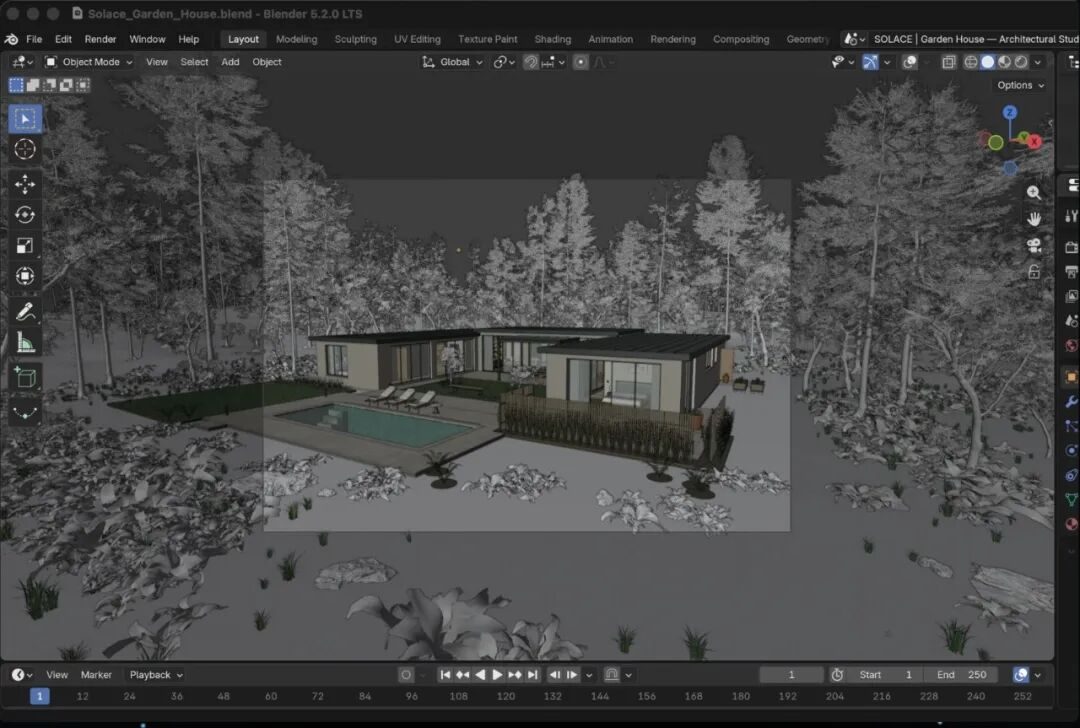Open the viewport shading options dropdown
1080x728 pixels.
click(x=1038, y=62)
